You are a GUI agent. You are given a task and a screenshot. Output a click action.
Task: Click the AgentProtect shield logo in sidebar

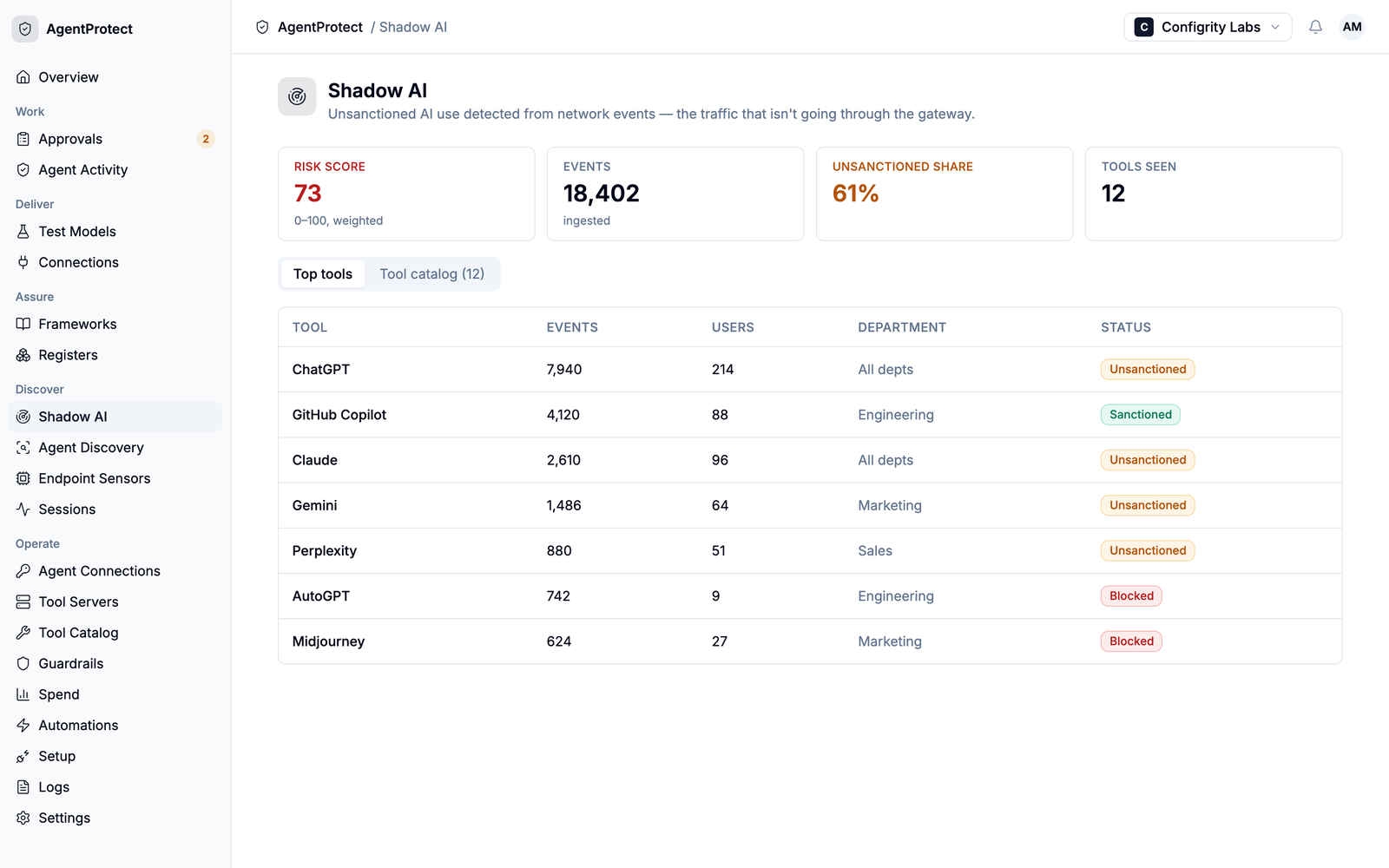(x=25, y=29)
